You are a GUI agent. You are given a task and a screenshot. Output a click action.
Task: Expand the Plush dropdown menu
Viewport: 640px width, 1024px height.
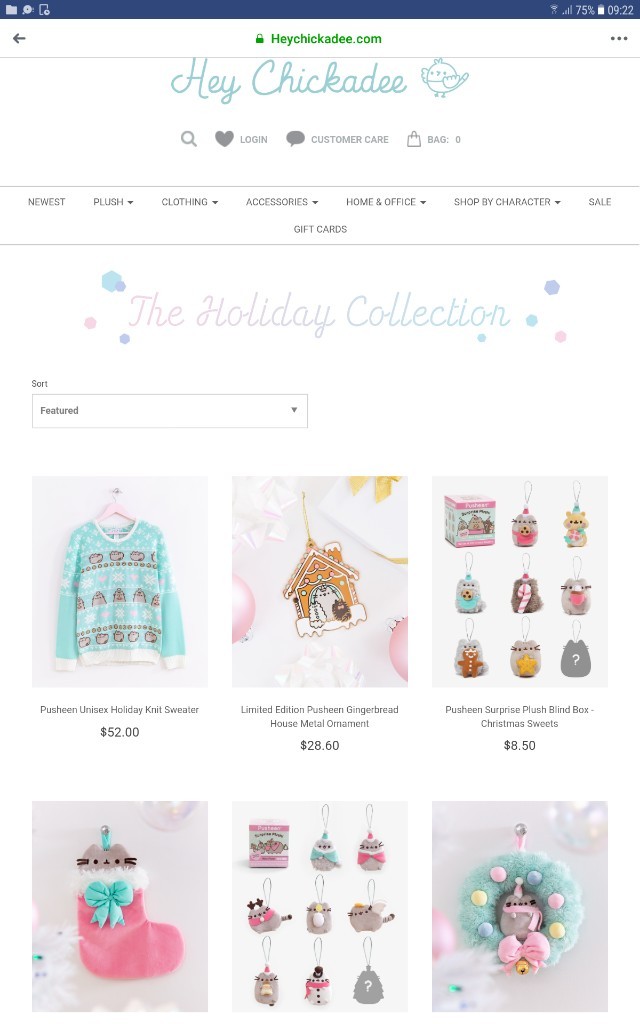pos(113,202)
